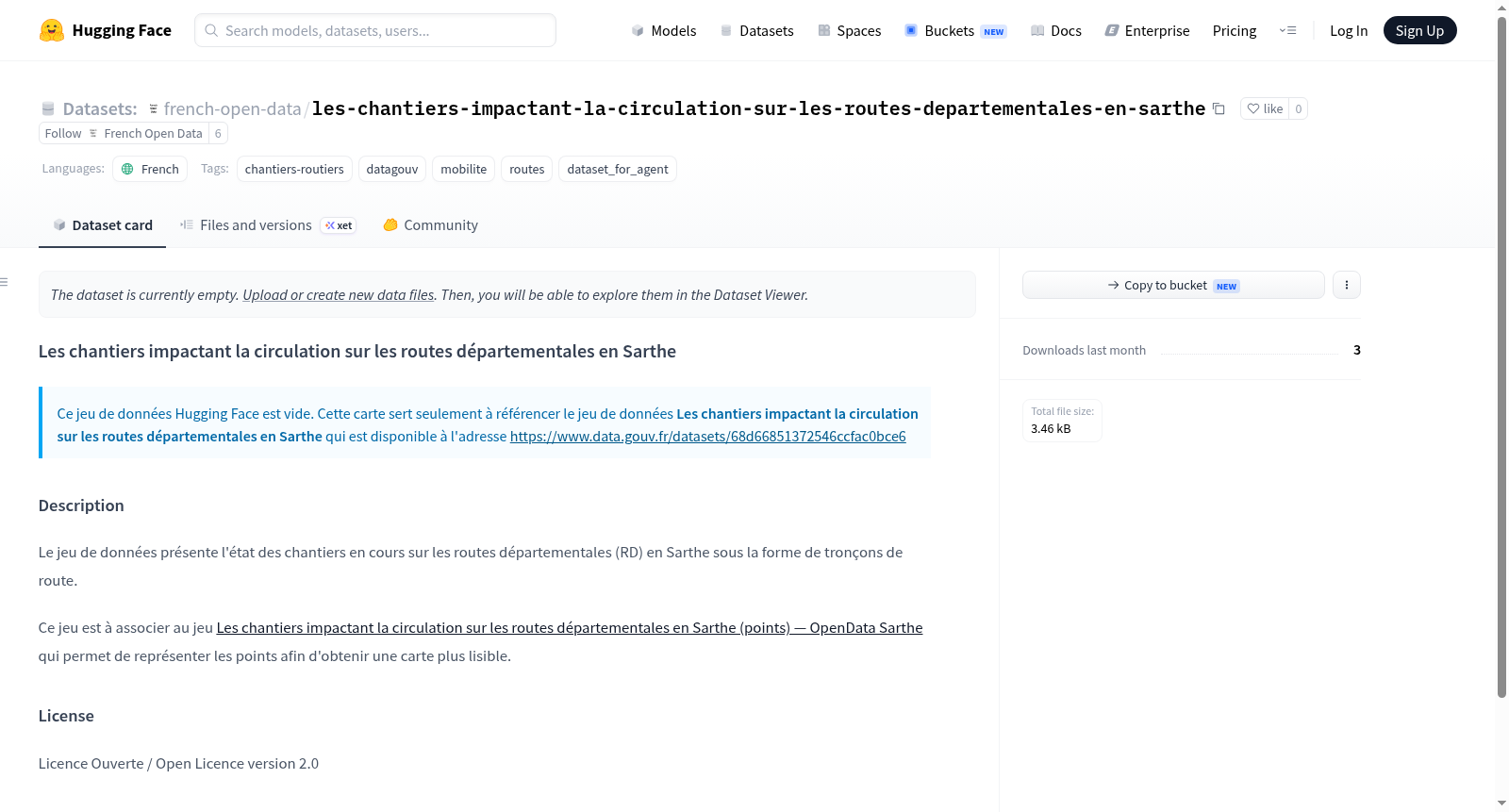
Task: Open the french-open-data organization link
Action: (x=232, y=108)
